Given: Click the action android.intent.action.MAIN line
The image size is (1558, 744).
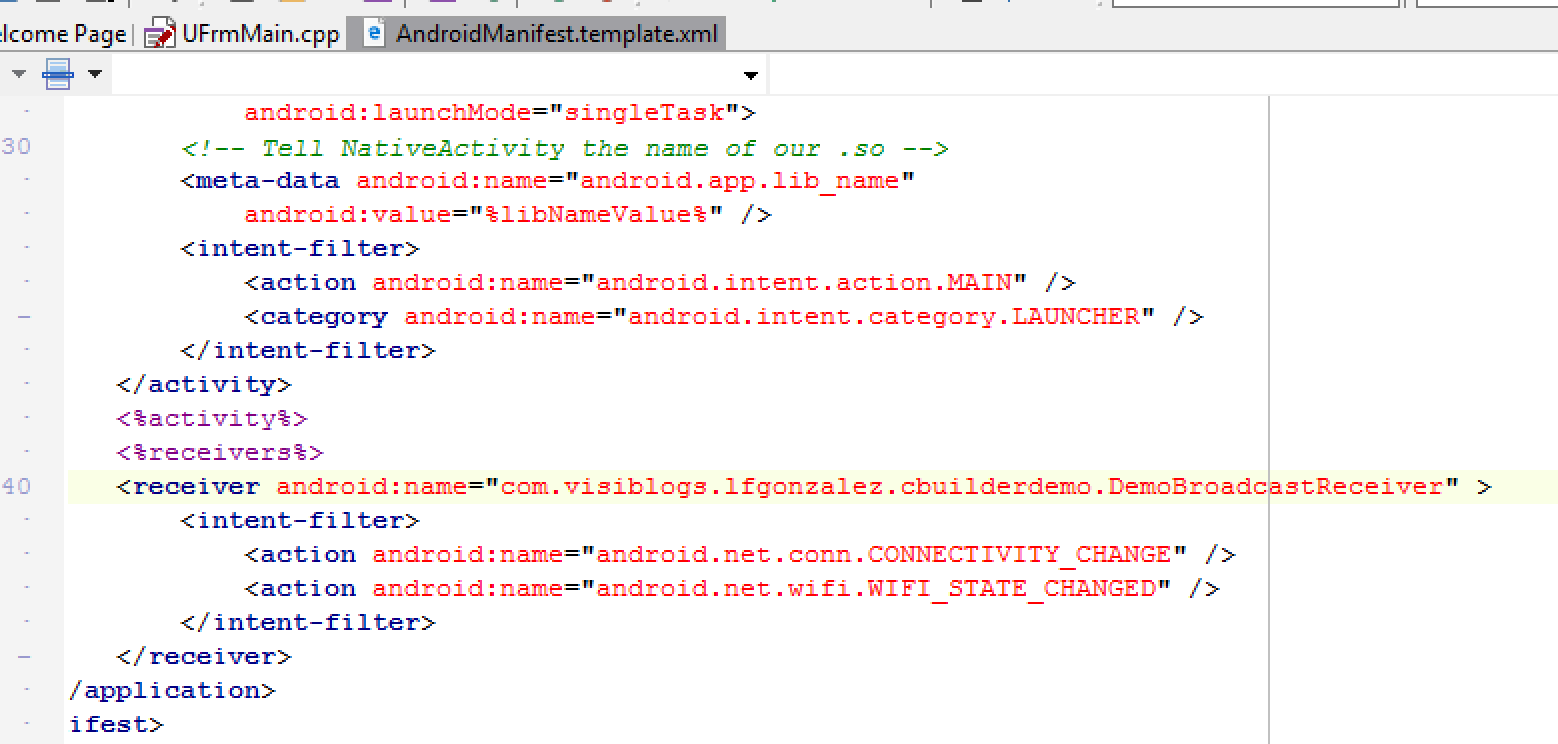Looking at the screenshot, I should point(660,283).
